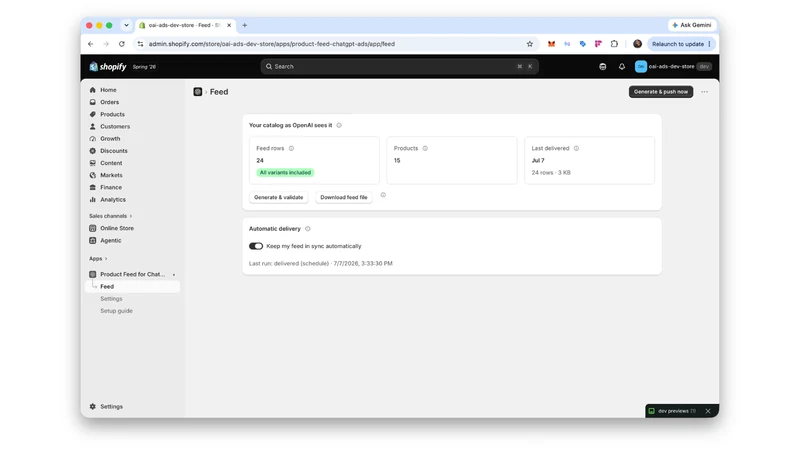Open Chrome profile avatar
The height and width of the screenshot is (450, 800).
(x=637, y=44)
